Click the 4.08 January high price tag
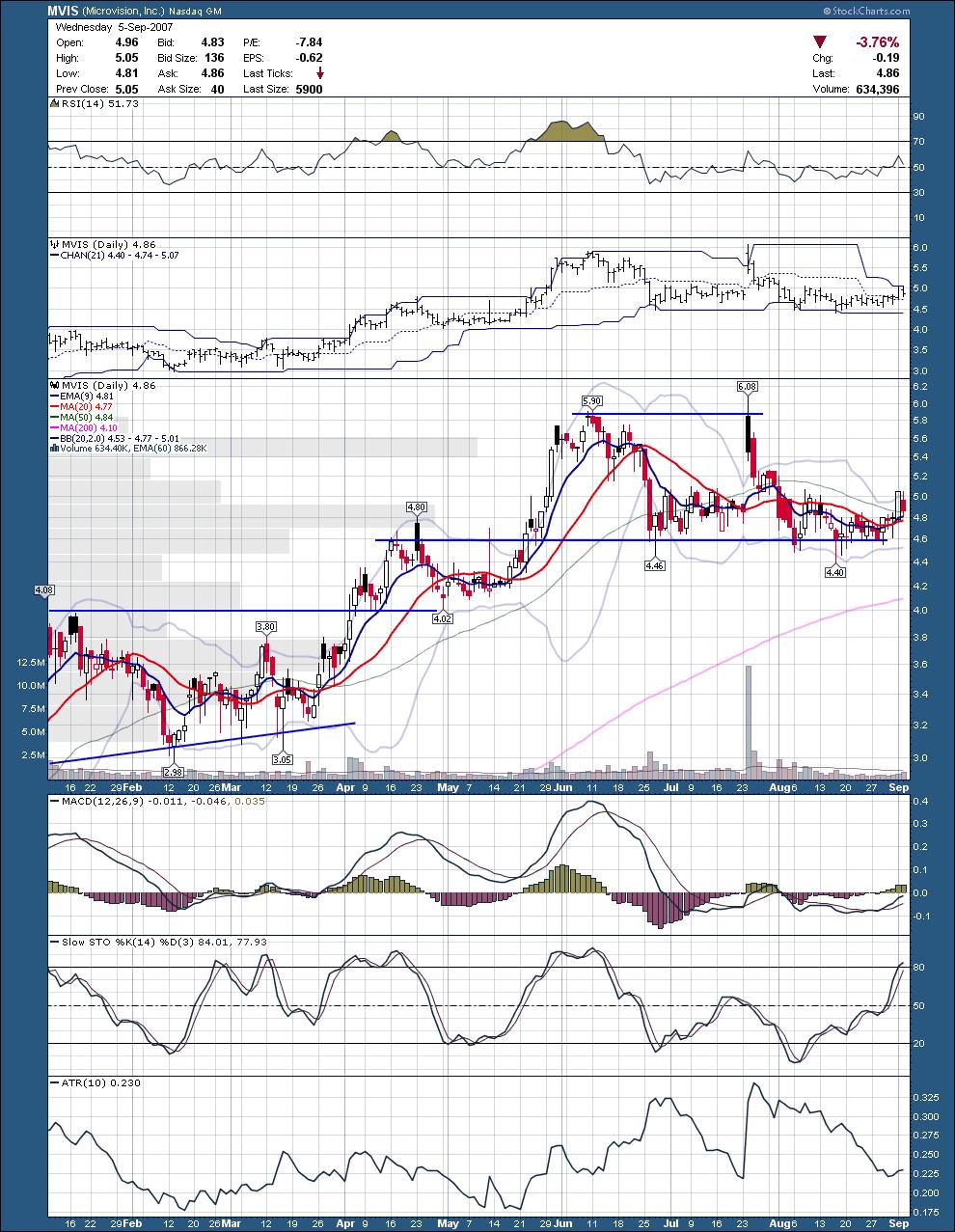The height and width of the screenshot is (1232, 955). tap(43, 589)
